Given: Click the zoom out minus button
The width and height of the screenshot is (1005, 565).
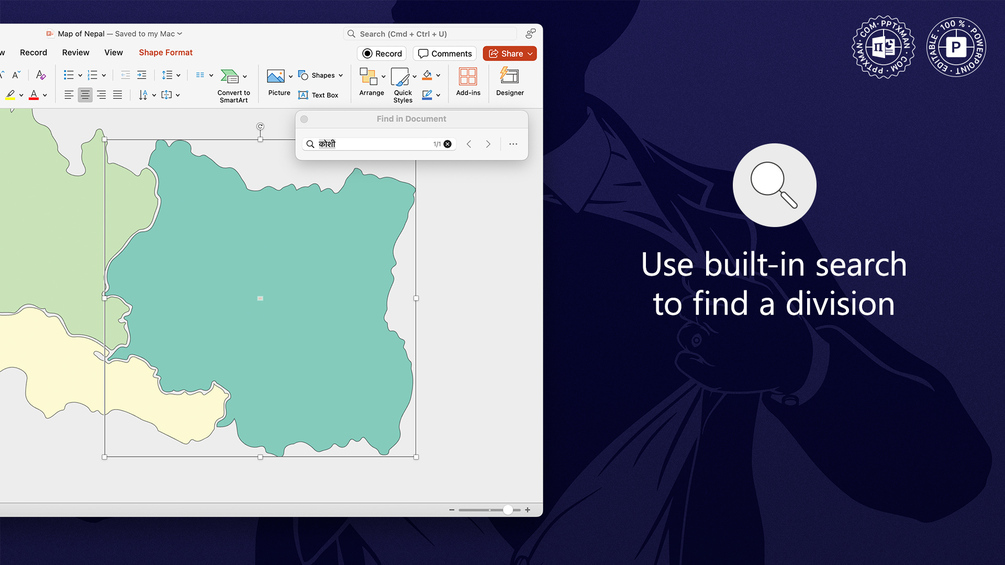Looking at the screenshot, I should pyautogui.click(x=452, y=510).
